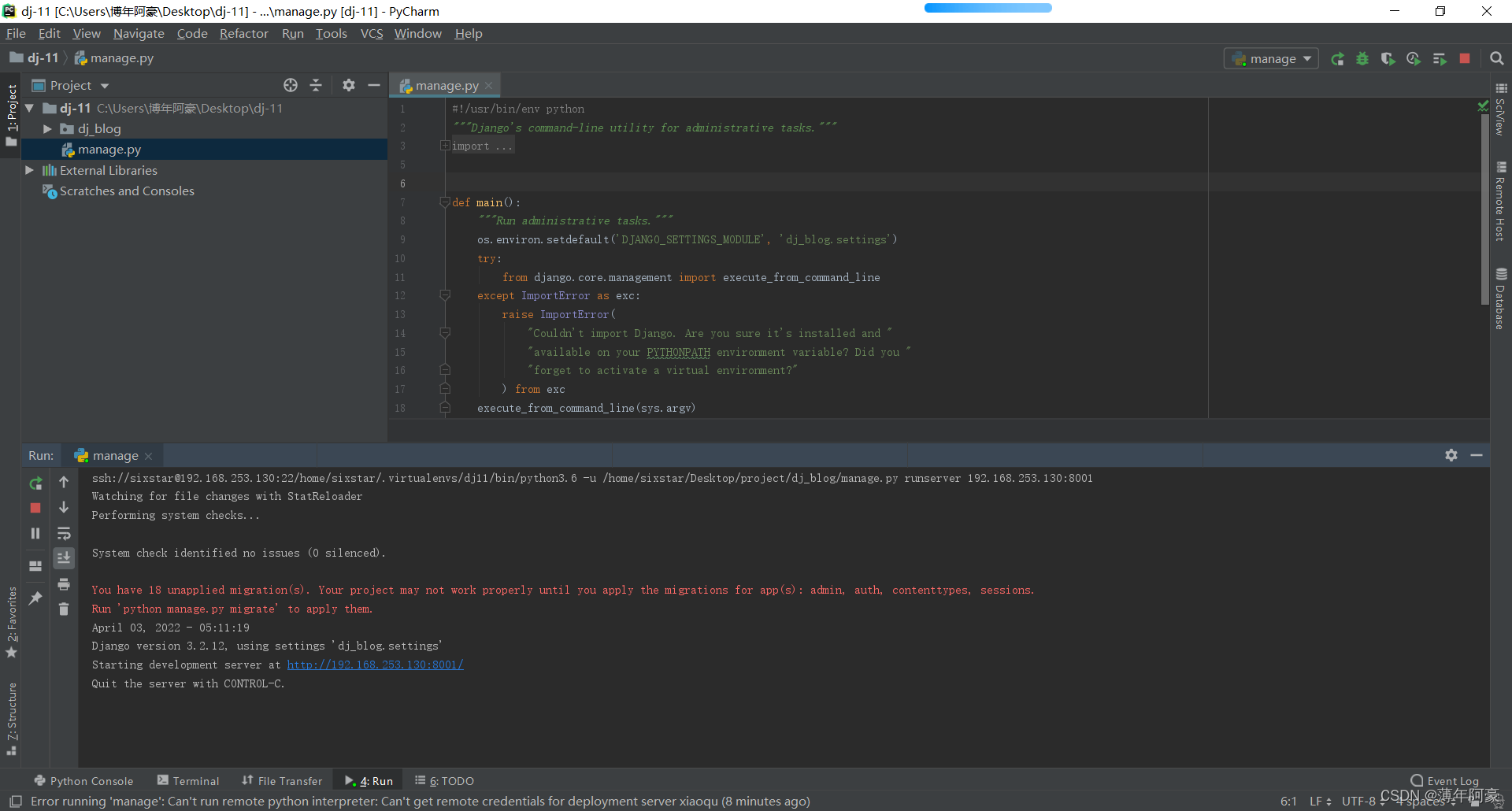This screenshot has height=811, width=1512.
Task: Pin the manage Run tab
Action: pos(35,598)
